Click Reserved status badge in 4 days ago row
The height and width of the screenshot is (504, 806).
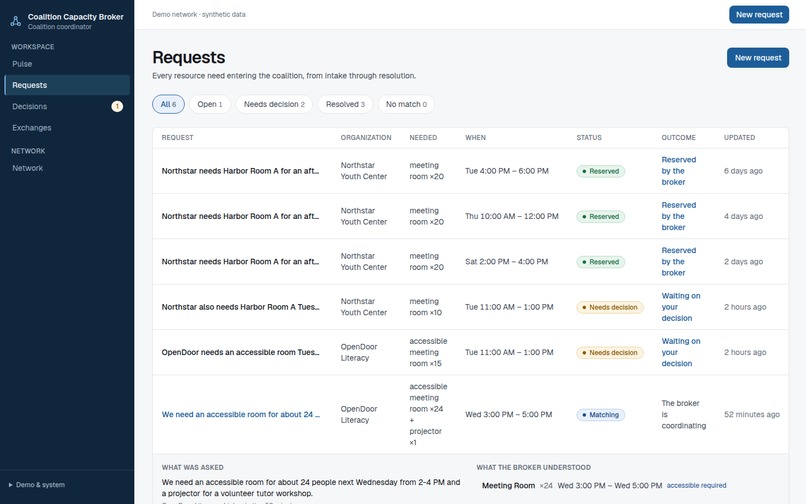click(x=600, y=217)
